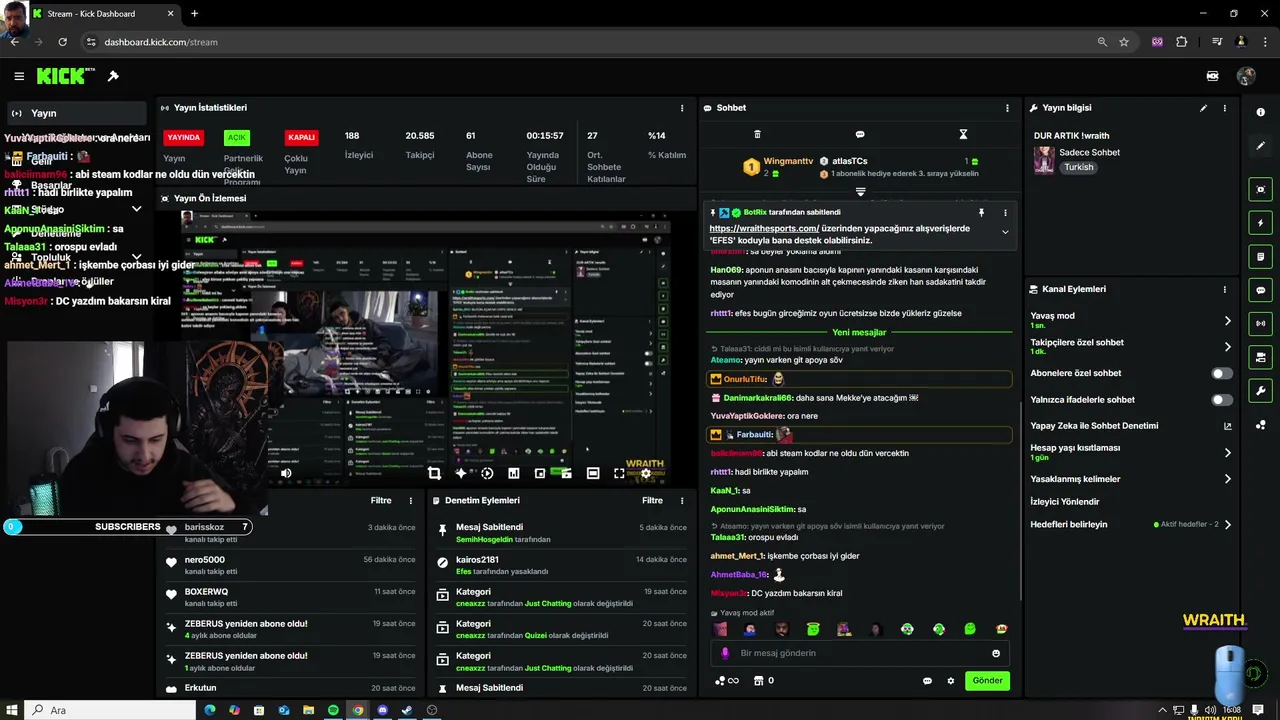
Task: Select the Sadece Sohbet category thumbnail
Action: [1044, 160]
